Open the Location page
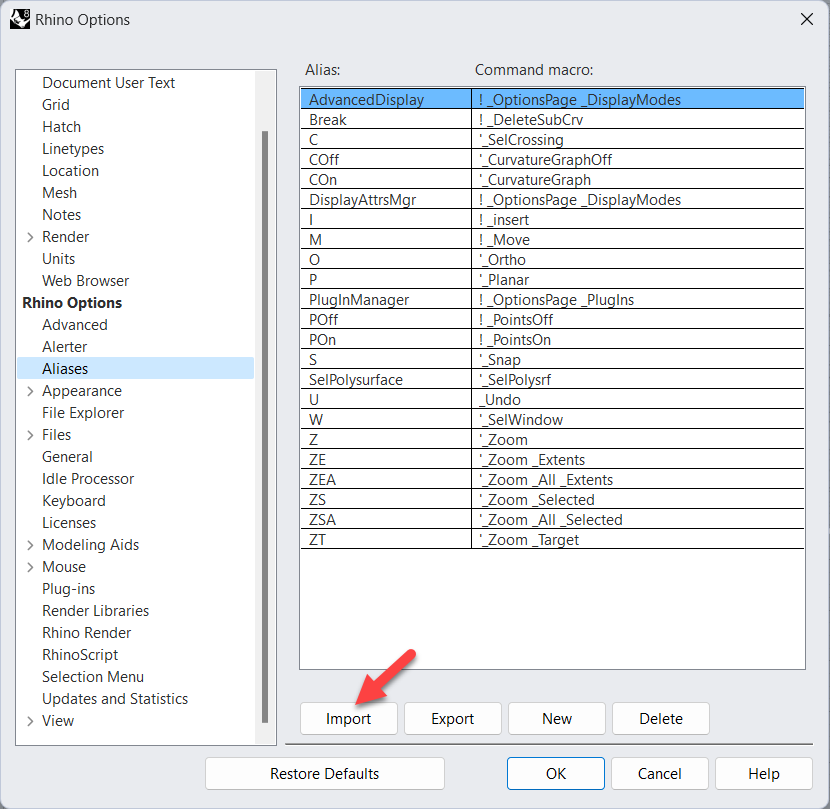 70,171
